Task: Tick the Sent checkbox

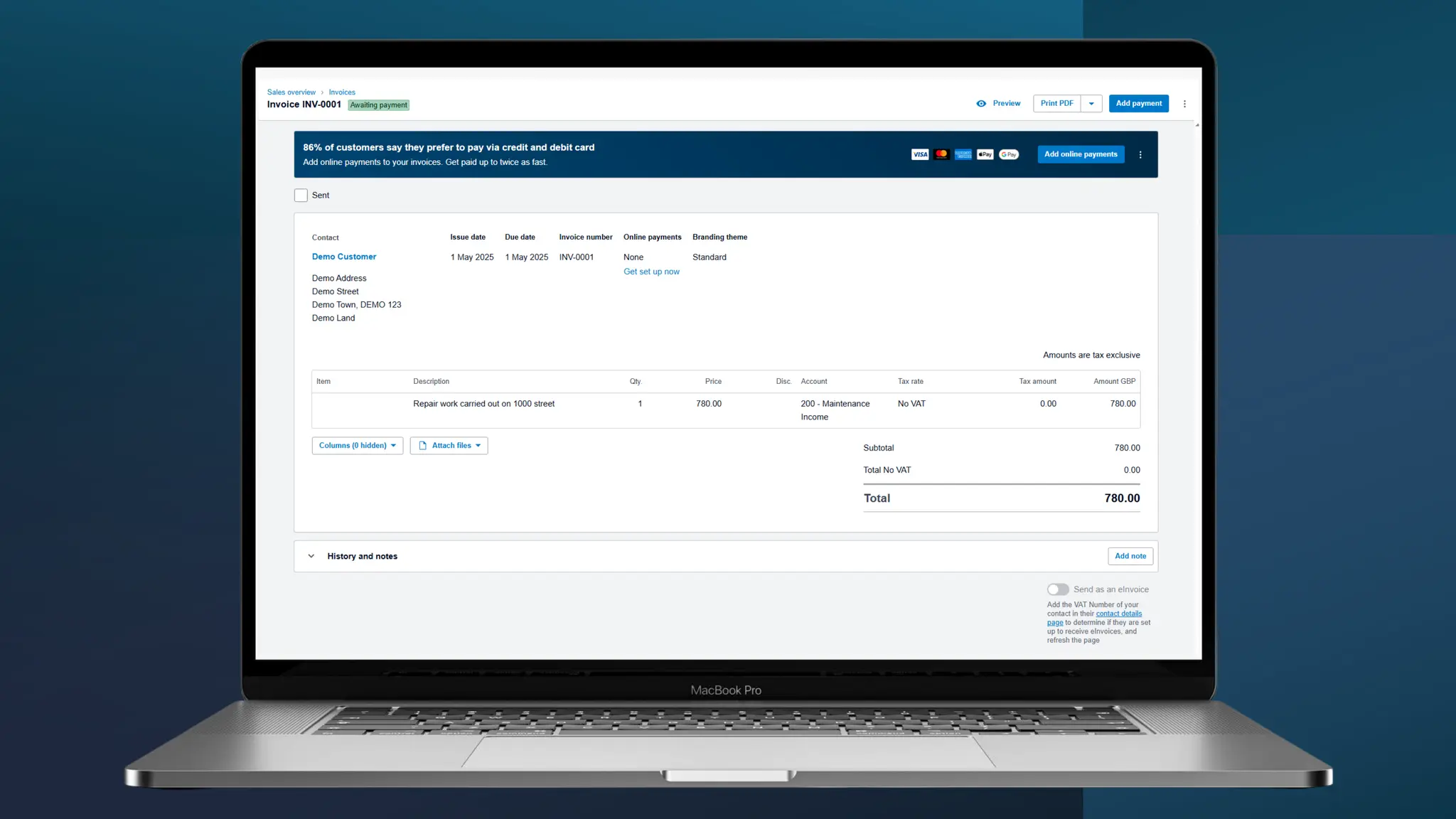Action: pyautogui.click(x=301, y=196)
